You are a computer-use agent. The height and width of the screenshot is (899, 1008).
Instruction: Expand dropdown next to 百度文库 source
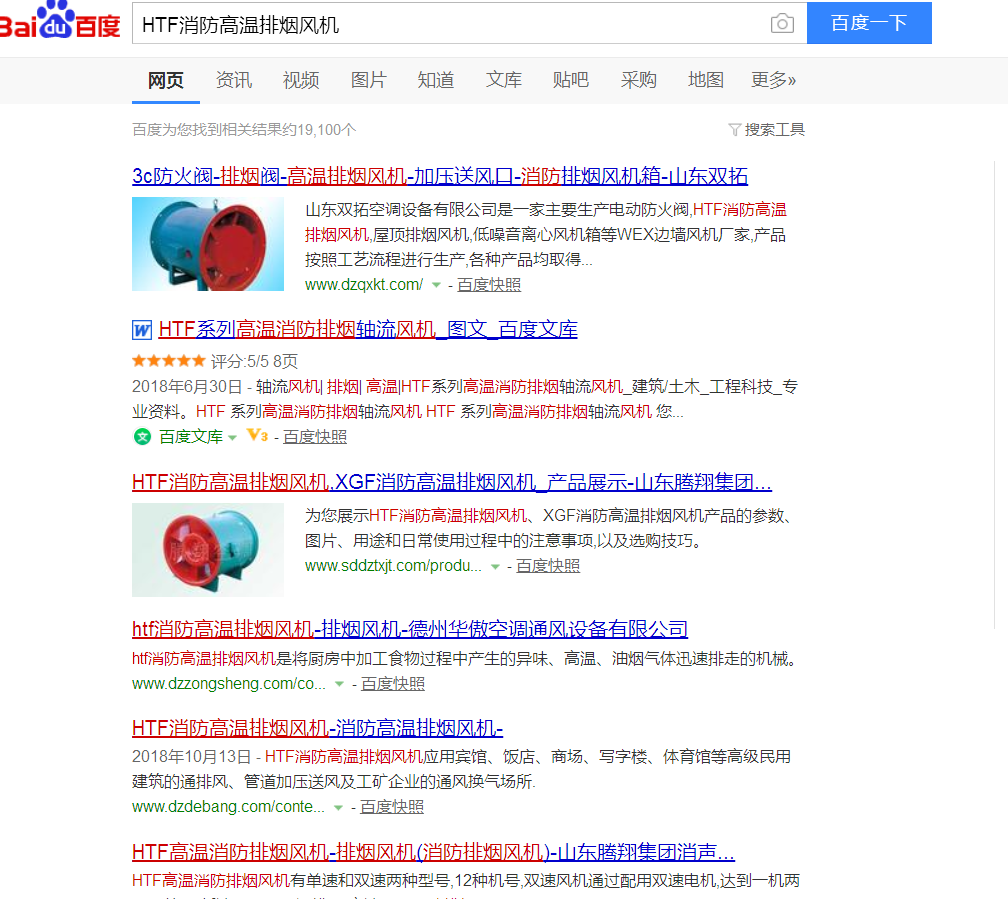coord(233,437)
